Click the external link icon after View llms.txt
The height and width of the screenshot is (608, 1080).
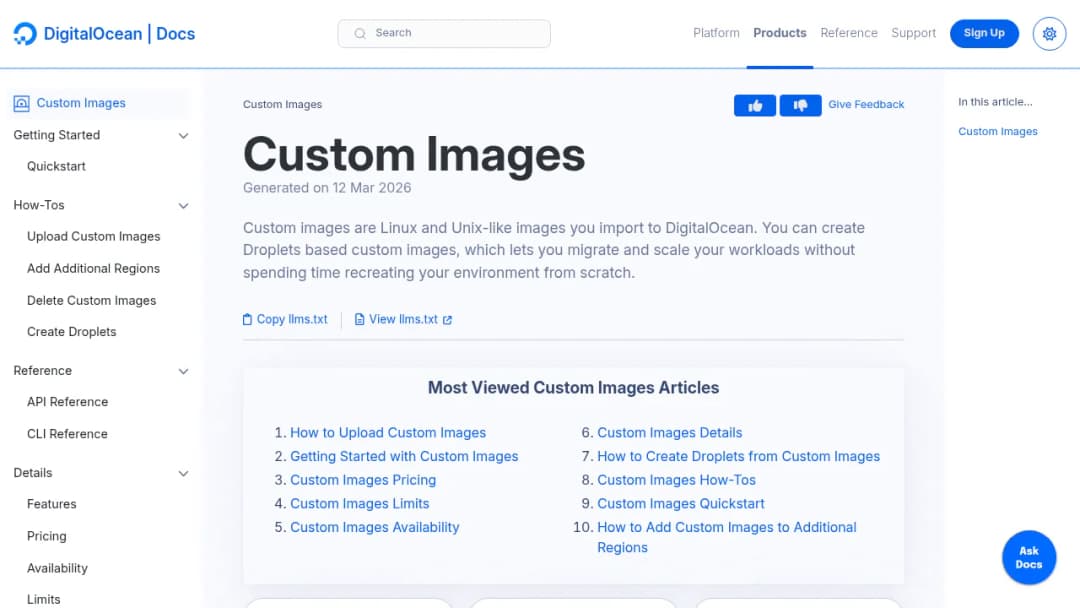(x=447, y=320)
